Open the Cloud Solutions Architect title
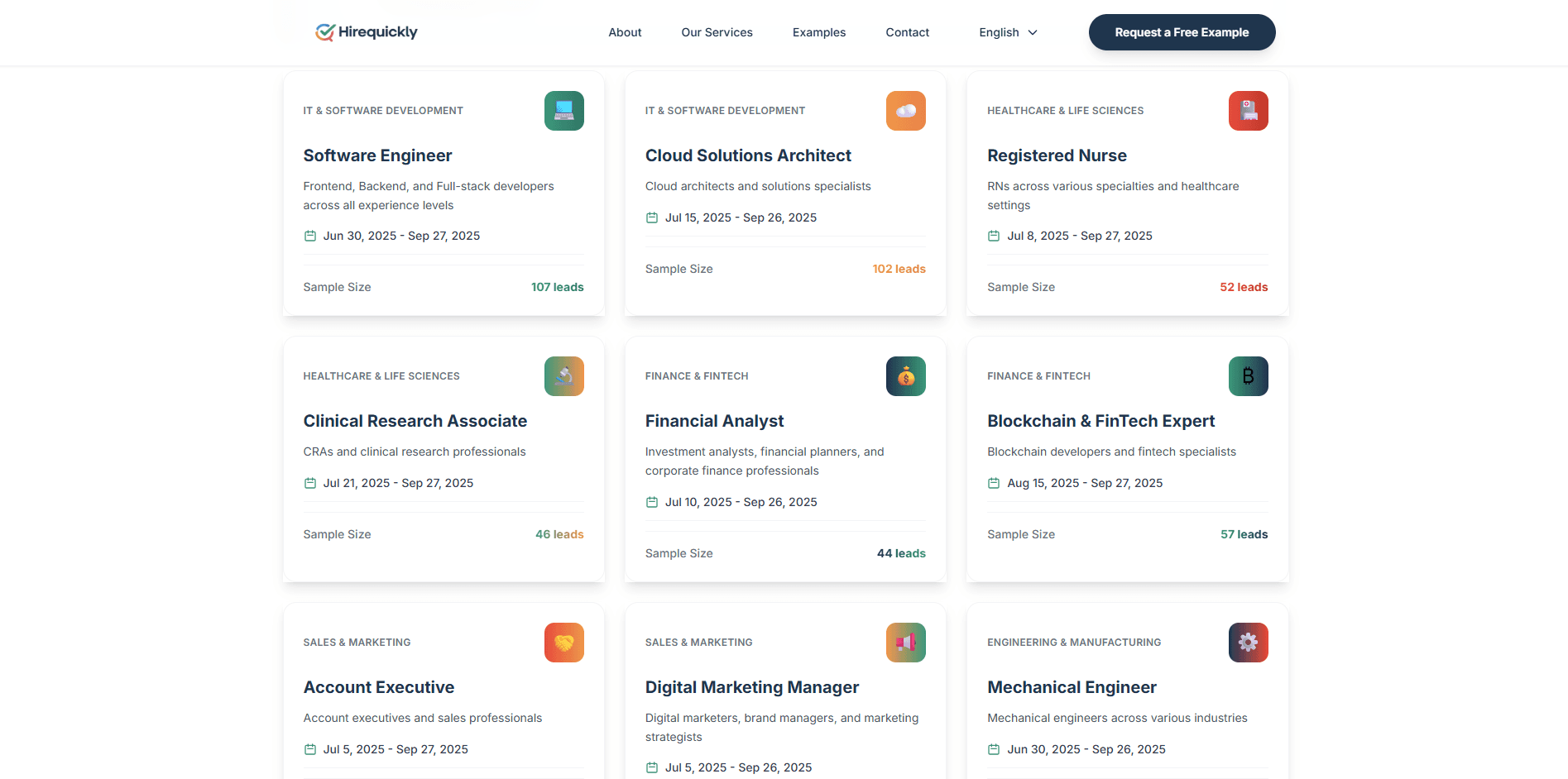Viewport: 1568px width, 779px height. coord(748,155)
